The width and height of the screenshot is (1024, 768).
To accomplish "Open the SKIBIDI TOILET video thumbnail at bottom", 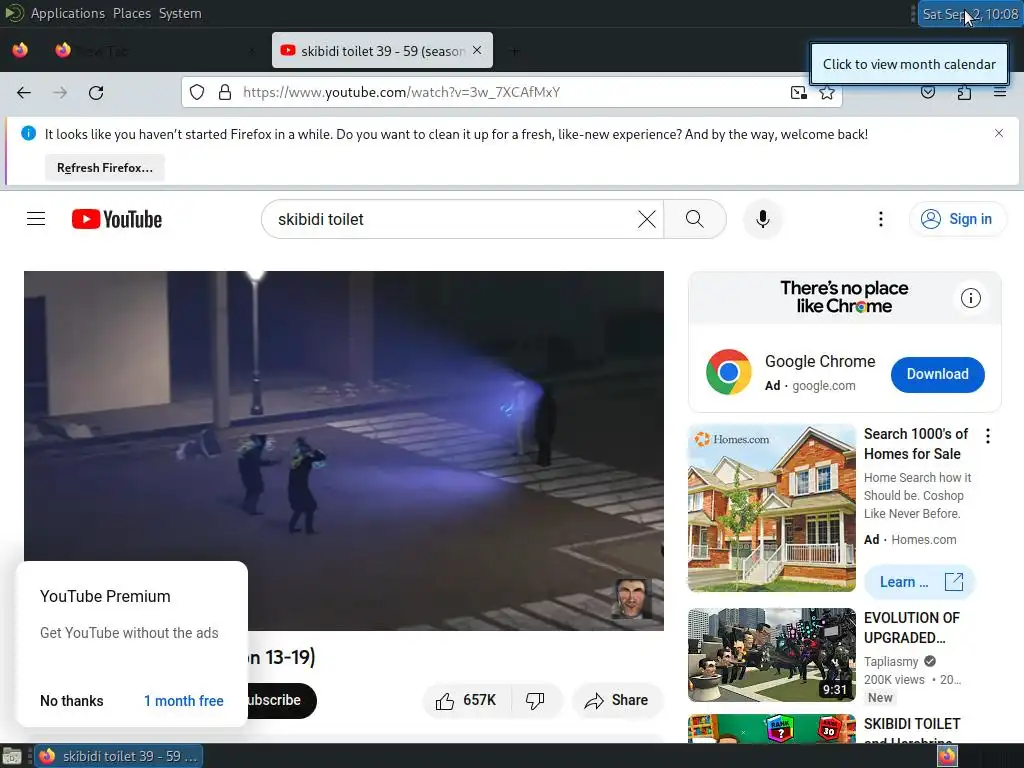I will pos(771,729).
